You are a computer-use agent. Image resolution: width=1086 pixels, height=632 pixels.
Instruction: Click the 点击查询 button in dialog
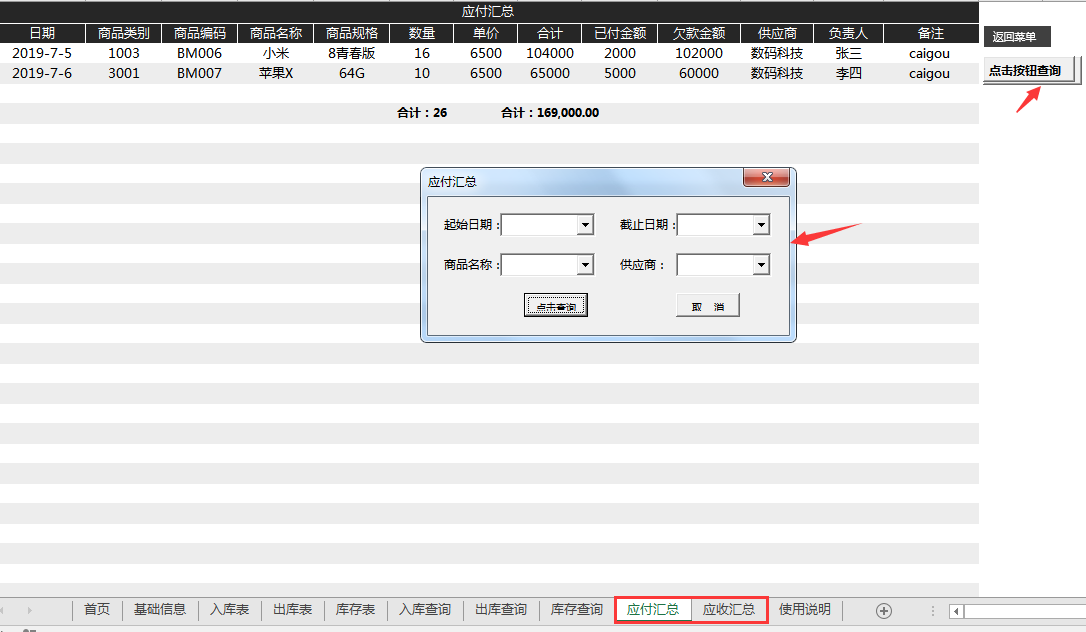[x=555, y=305]
